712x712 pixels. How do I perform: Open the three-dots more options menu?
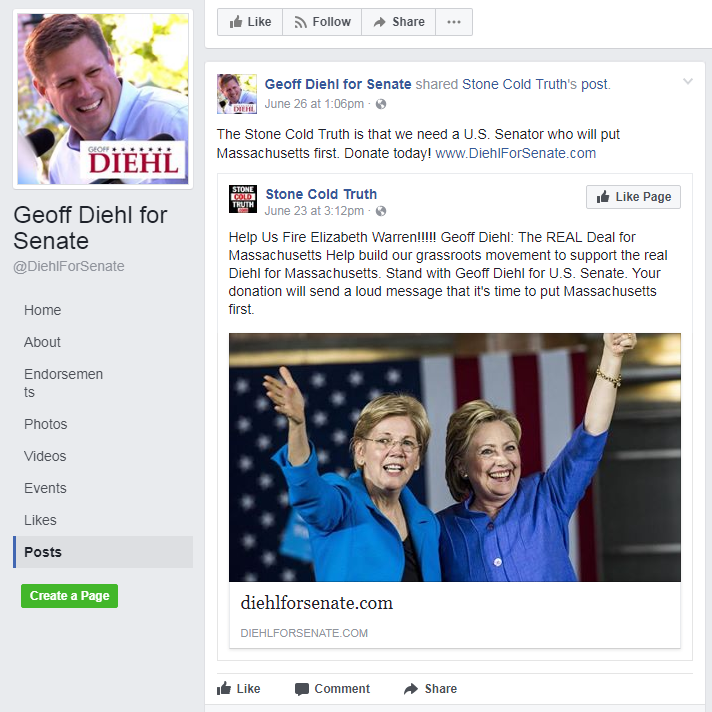click(x=454, y=22)
